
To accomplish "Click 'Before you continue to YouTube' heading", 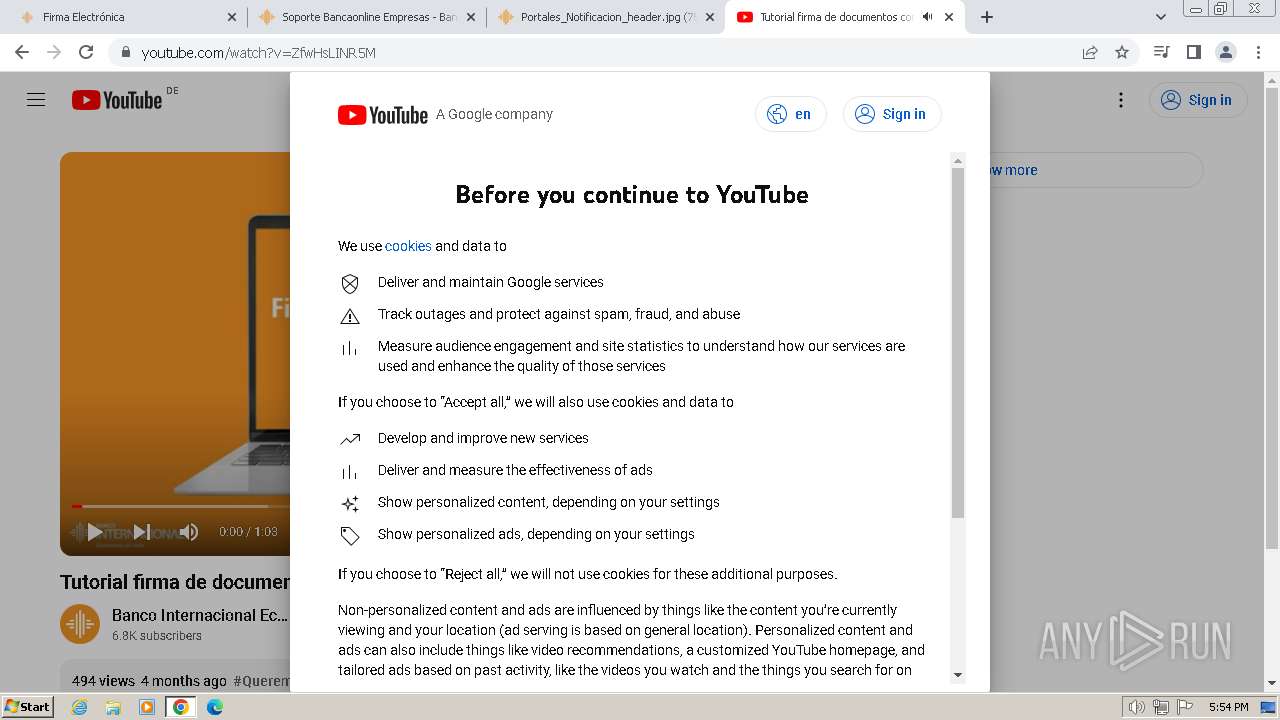I will click(x=632, y=194).
